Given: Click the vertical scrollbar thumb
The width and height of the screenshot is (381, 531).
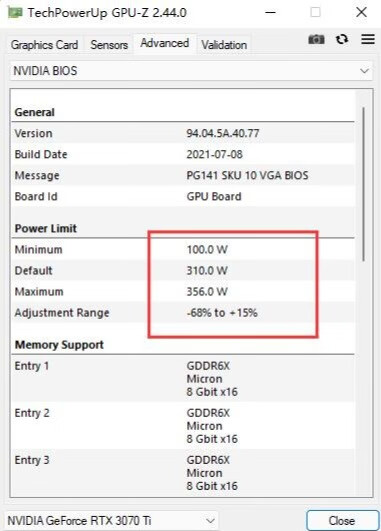Looking at the screenshot, I should (364, 184).
